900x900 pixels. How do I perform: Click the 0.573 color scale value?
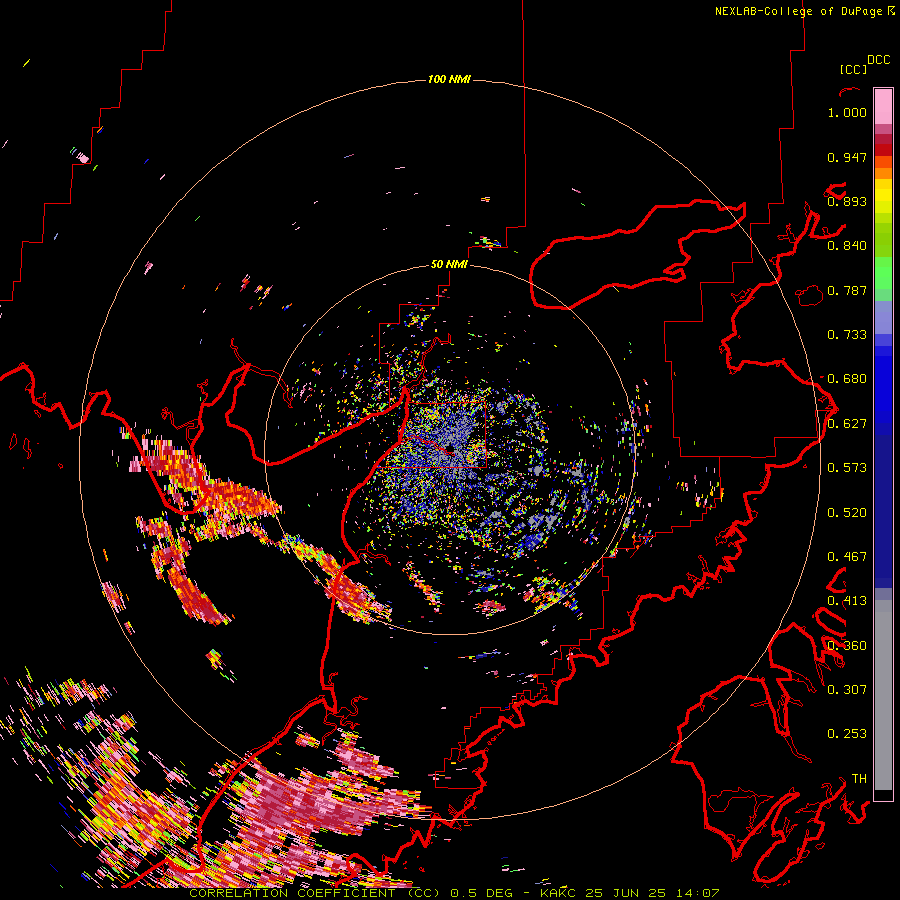click(x=847, y=468)
